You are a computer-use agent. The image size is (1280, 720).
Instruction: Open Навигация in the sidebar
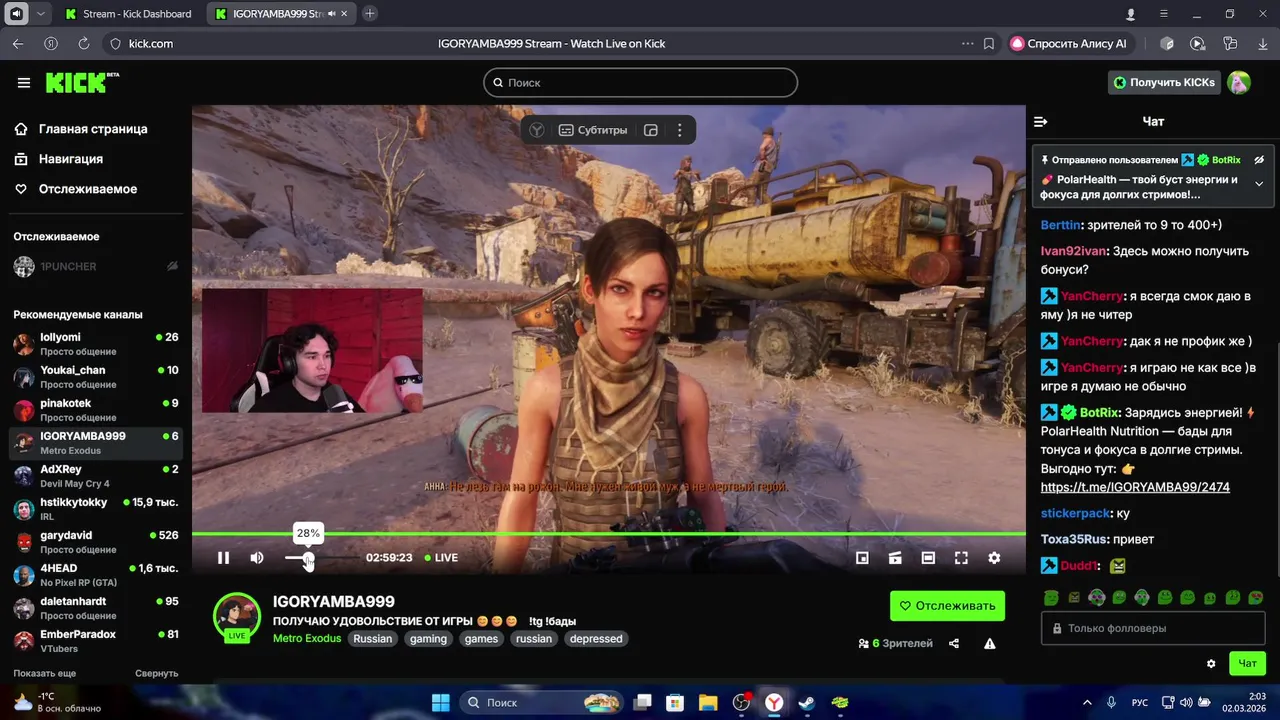coord(60,159)
